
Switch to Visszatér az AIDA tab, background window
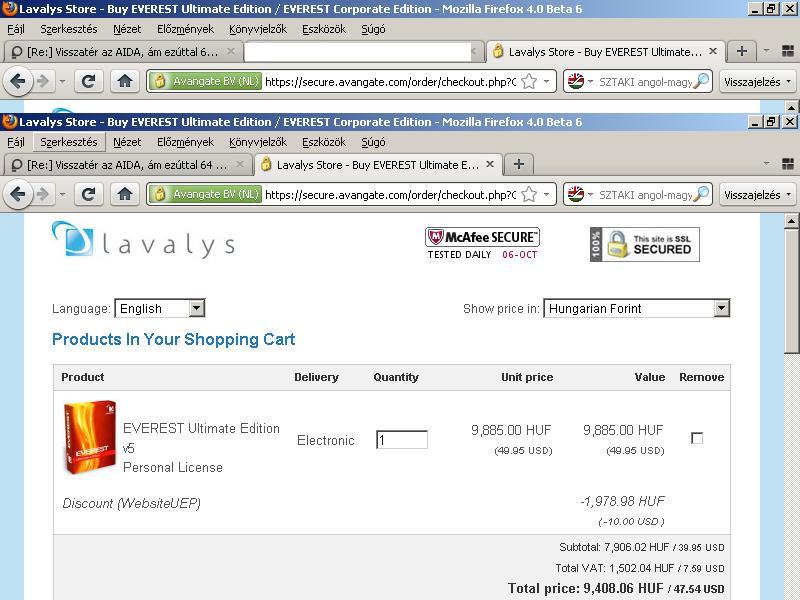(x=122, y=52)
